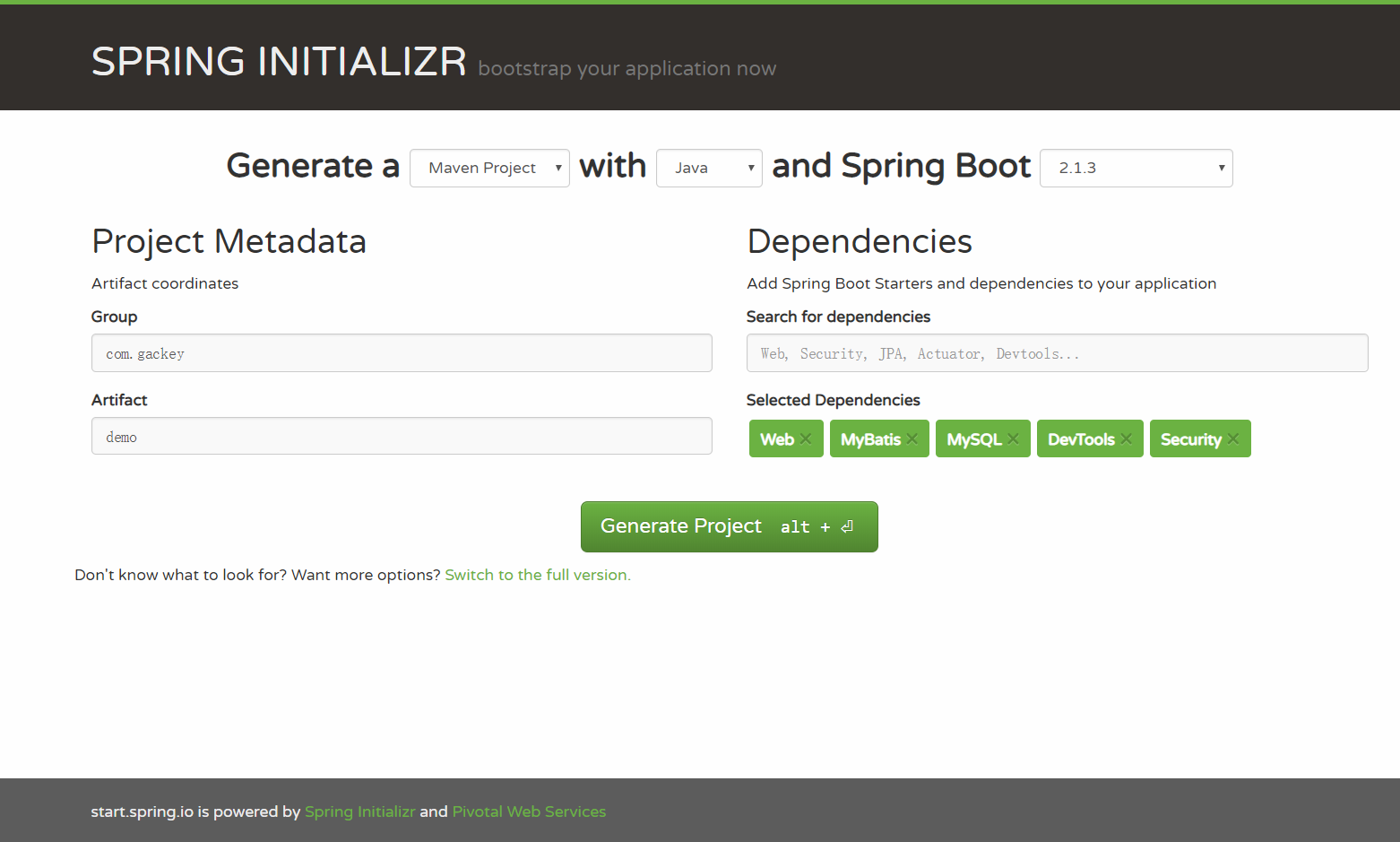Open the Java language dropdown
1400x842 pixels.
(x=709, y=168)
